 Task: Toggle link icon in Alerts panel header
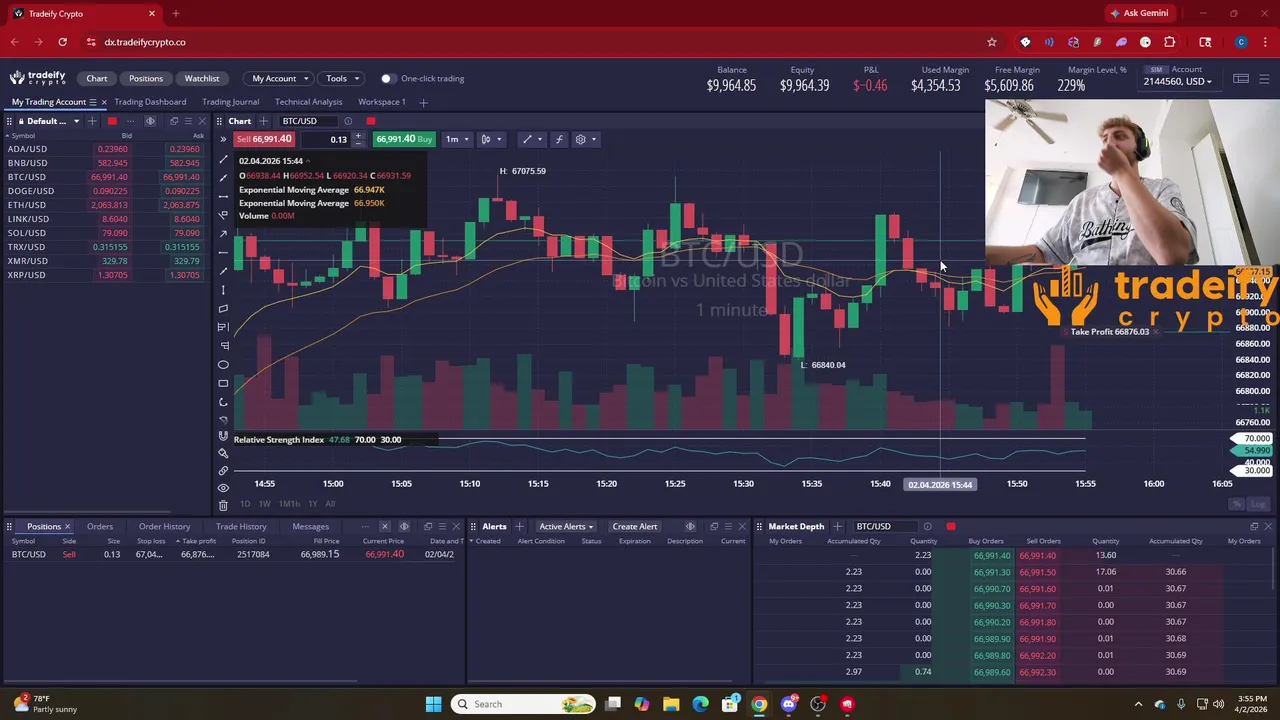click(690, 526)
